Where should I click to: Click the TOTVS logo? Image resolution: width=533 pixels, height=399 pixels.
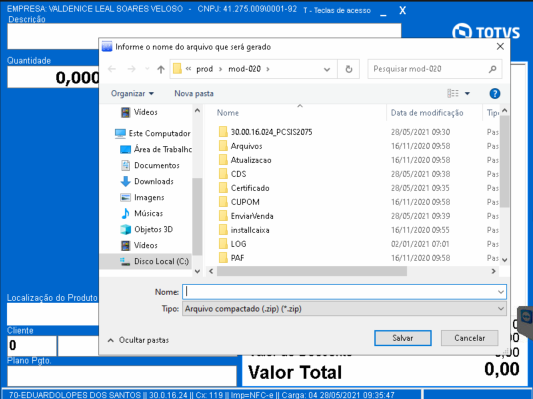point(486,32)
